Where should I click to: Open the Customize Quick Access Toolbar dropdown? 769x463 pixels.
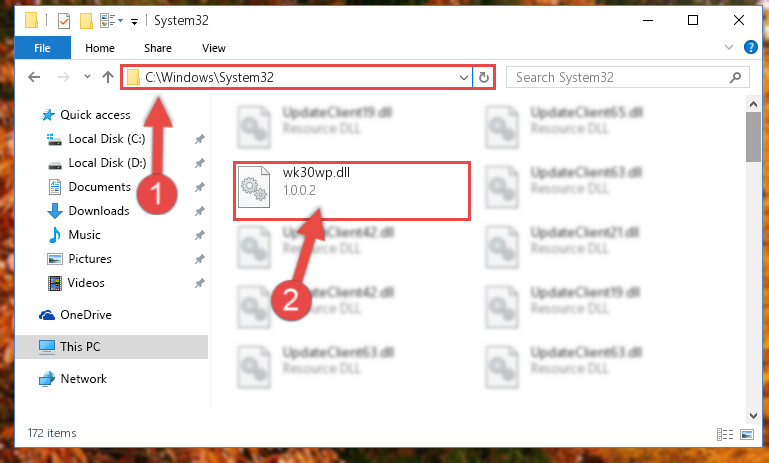(x=134, y=21)
